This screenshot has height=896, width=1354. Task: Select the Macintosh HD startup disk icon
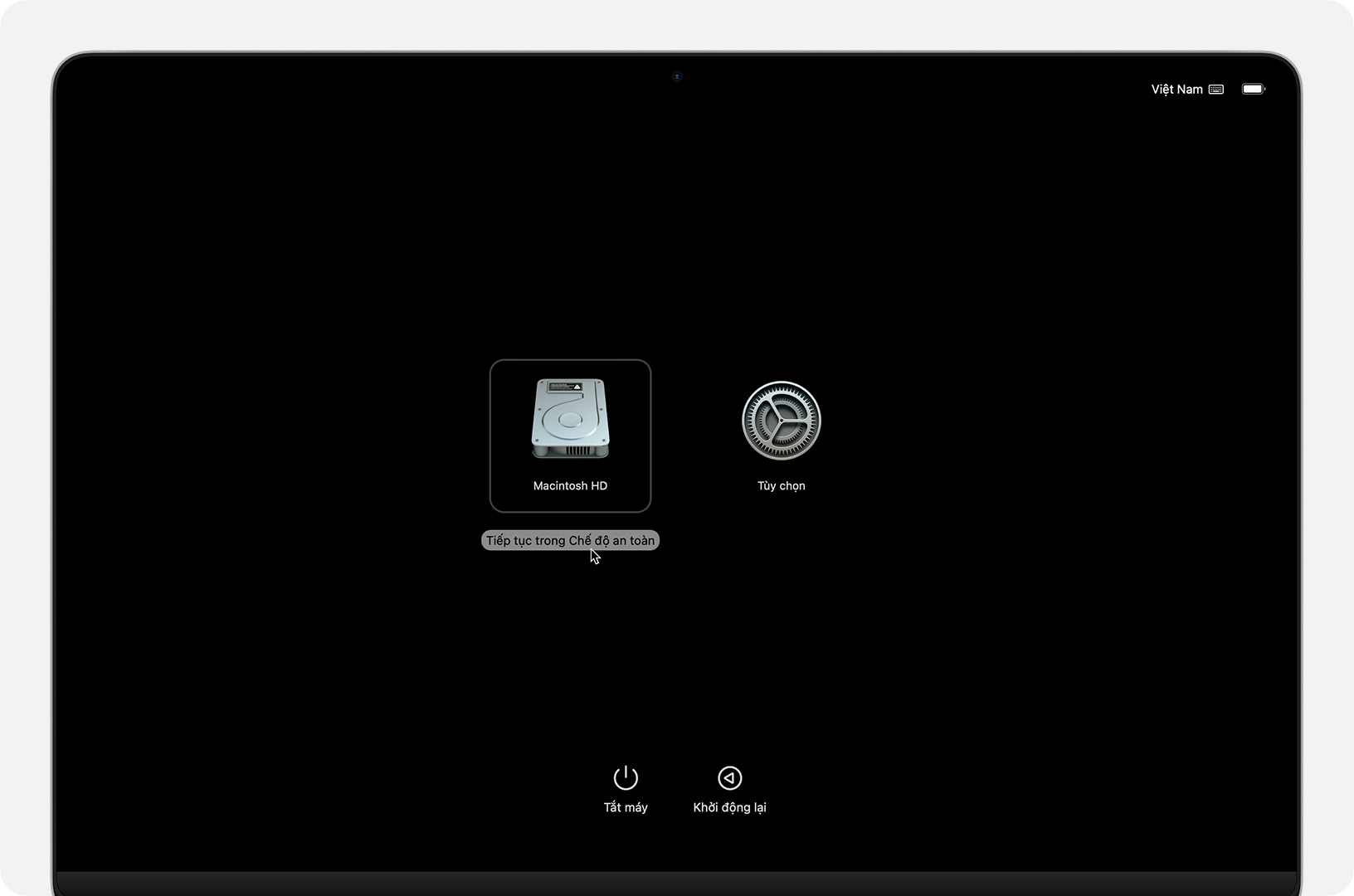click(x=570, y=419)
